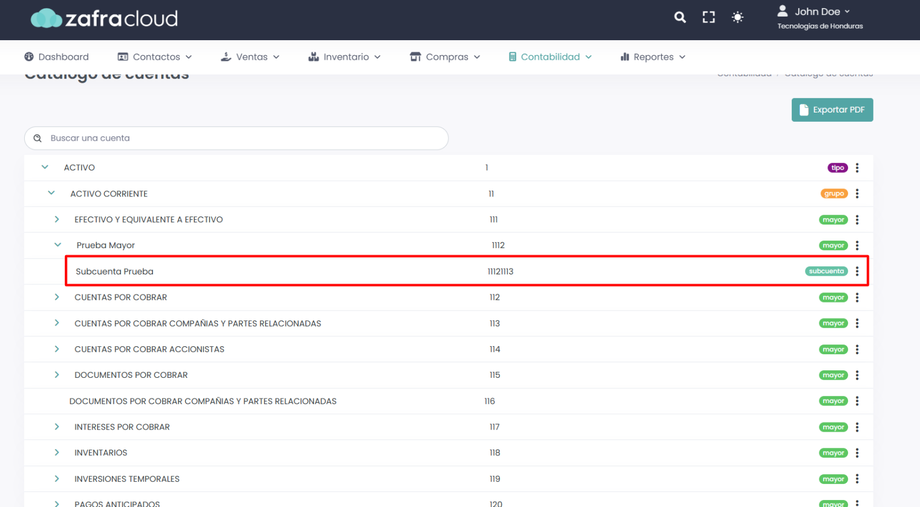This screenshot has width=920, height=507.
Task: Open three-dot menu for INVENTARIOS row
Action: pos(857,453)
